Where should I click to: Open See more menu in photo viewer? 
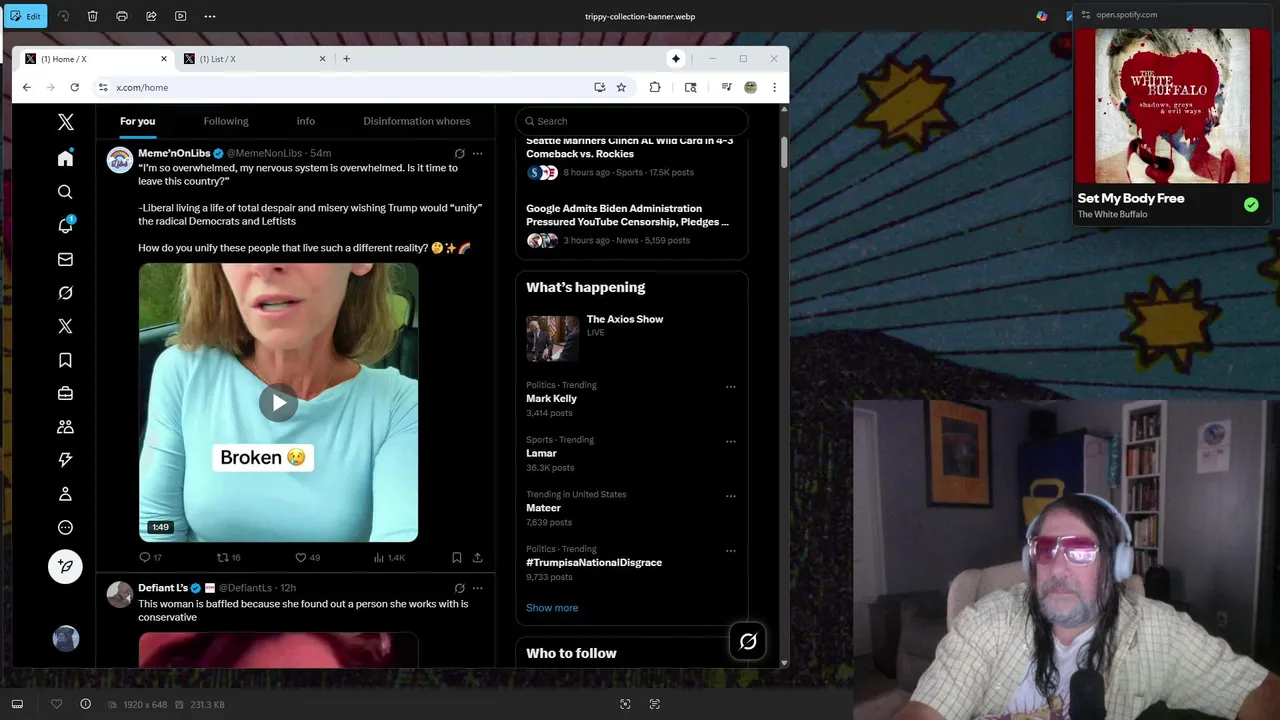coord(209,16)
